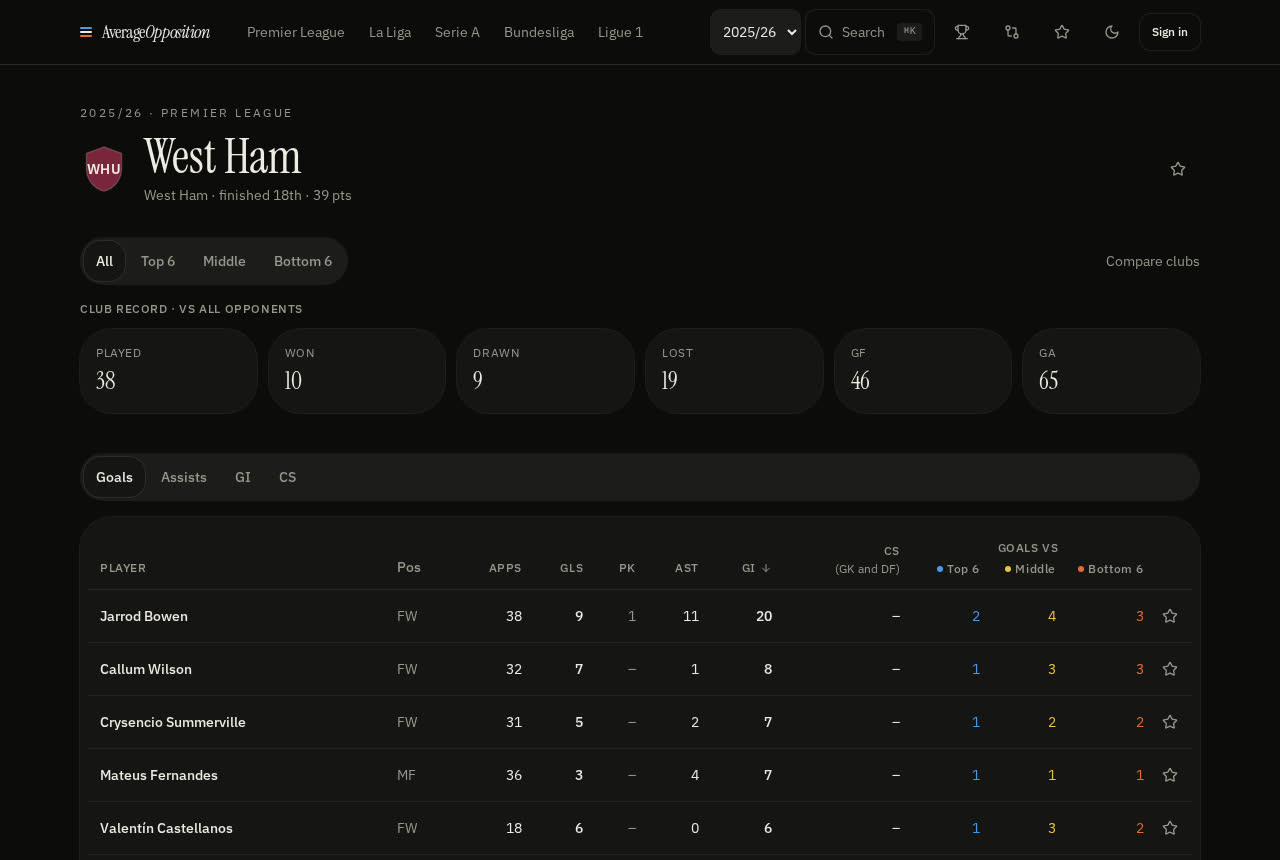
Task: Click Jarrod Bowen's GI value 20
Action: point(764,616)
